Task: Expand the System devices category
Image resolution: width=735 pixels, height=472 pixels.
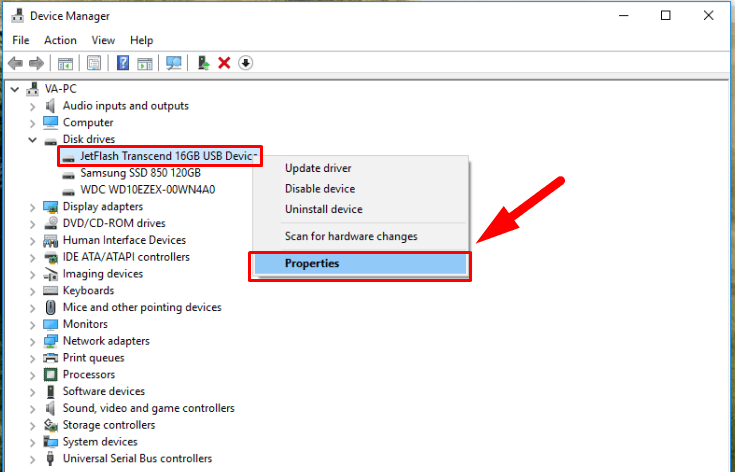Action: click(32, 442)
